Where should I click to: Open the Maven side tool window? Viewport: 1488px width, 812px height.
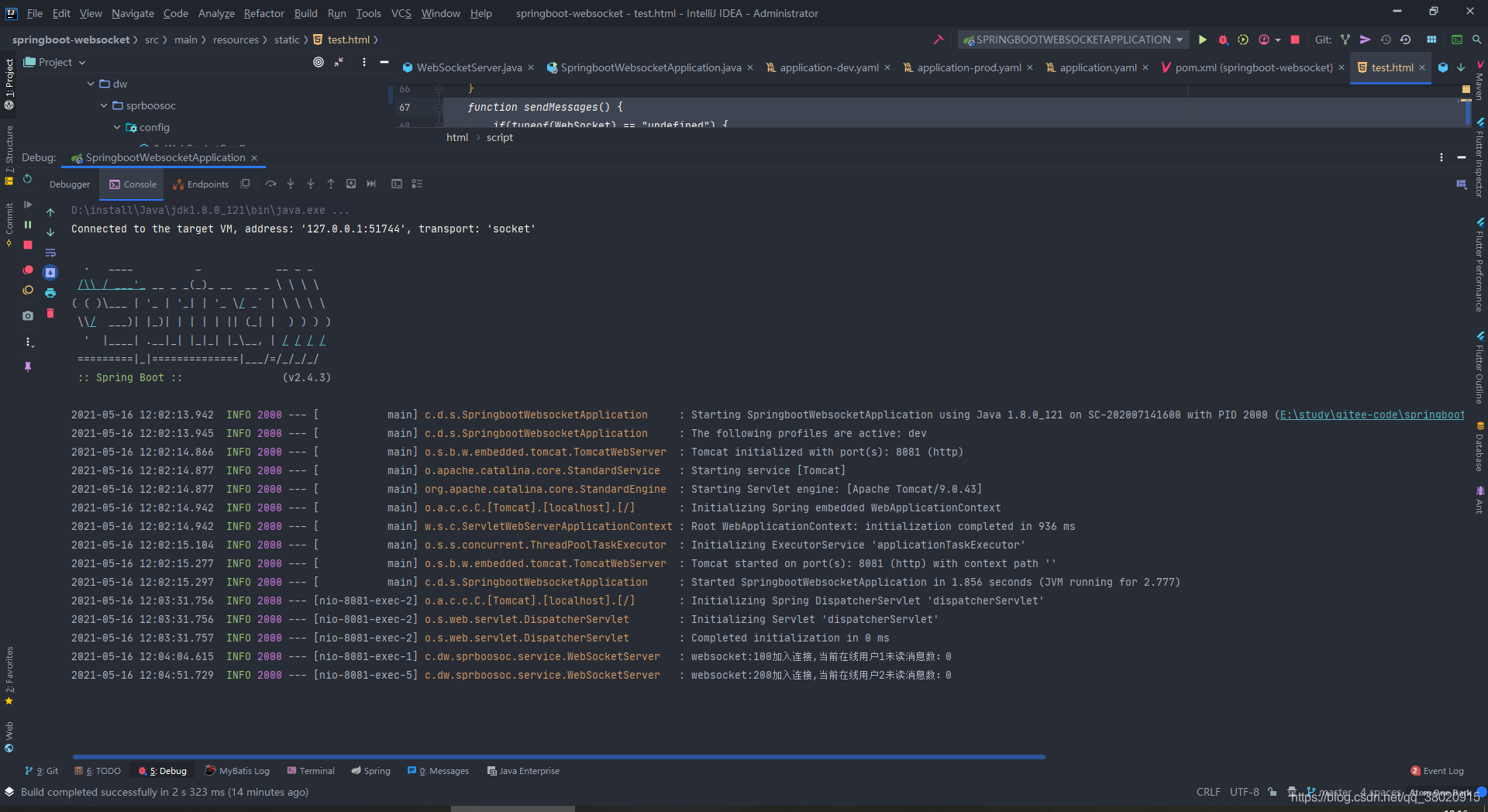pyautogui.click(x=1479, y=81)
